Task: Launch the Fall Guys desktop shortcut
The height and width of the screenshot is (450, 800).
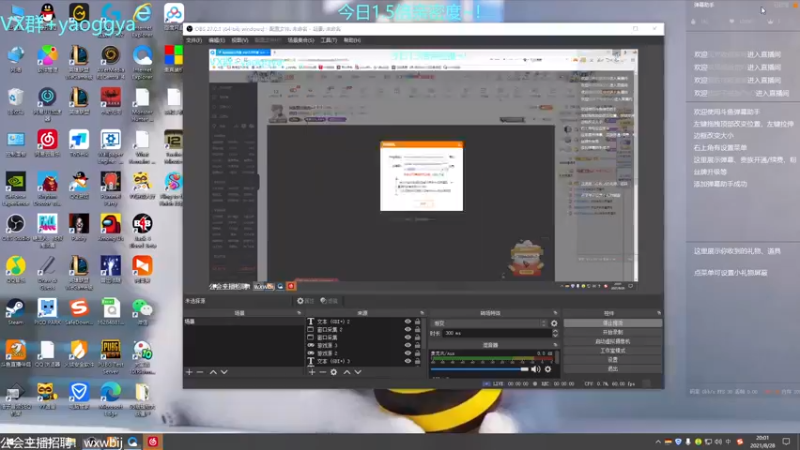Action: click(x=47, y=231)
